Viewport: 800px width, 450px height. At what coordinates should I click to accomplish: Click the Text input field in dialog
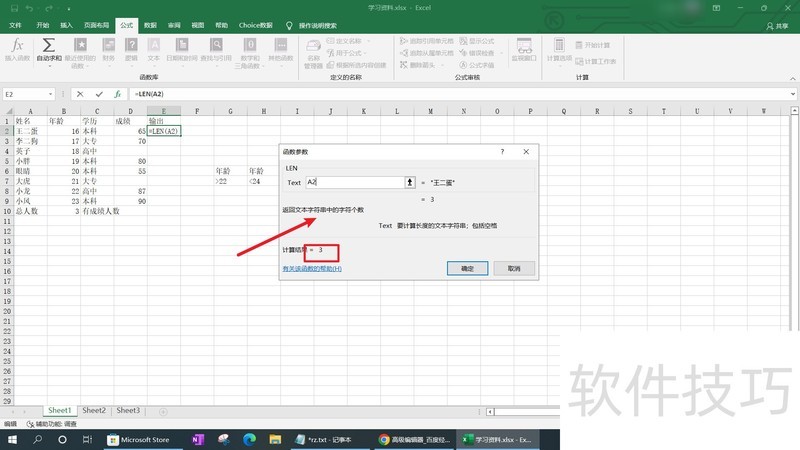click(x=355, y=182)
